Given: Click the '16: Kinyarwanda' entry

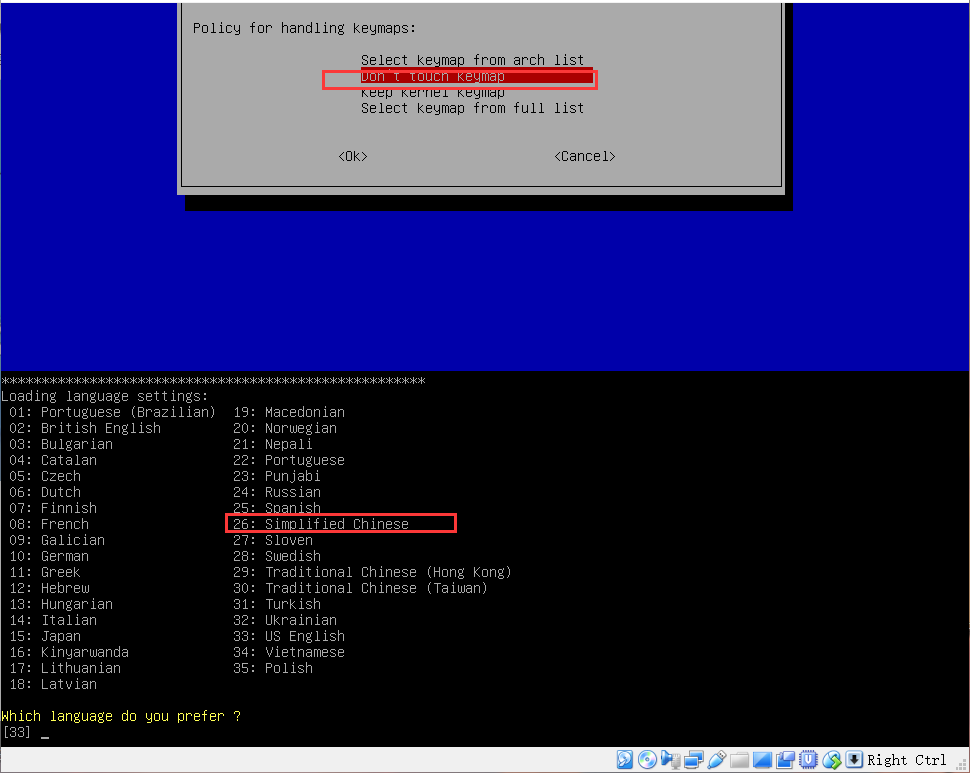Looking at the screenshot, I should (x=69, y=652).
